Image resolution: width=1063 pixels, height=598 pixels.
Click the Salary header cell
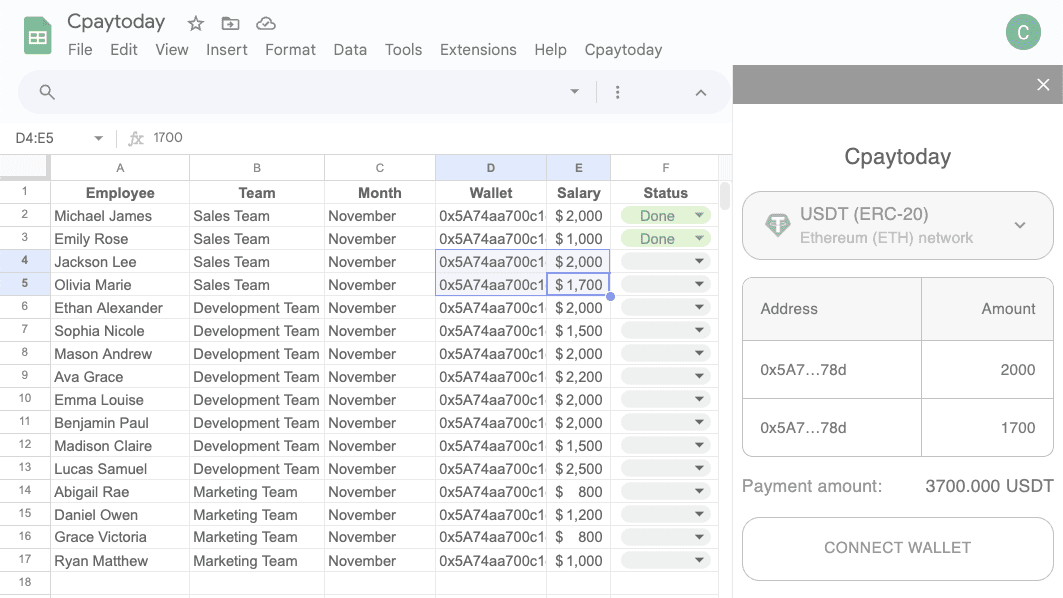pos(578,193)
